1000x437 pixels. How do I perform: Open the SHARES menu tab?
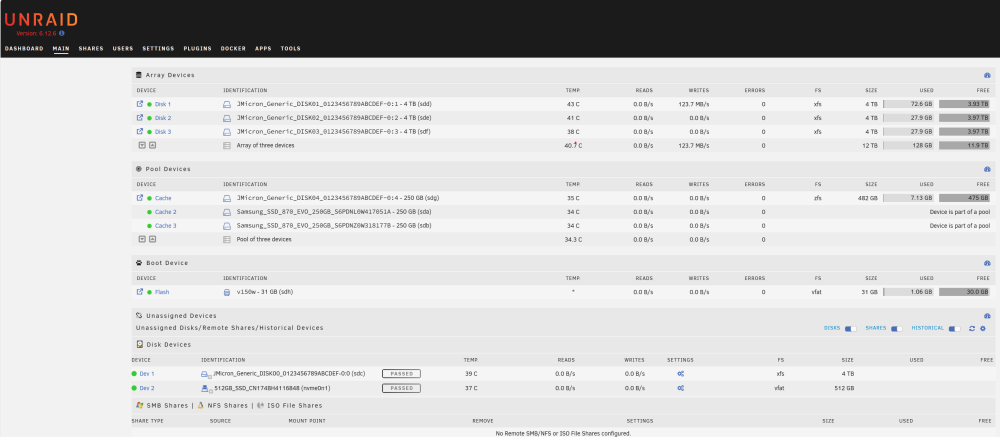click(x=91, y=48)
